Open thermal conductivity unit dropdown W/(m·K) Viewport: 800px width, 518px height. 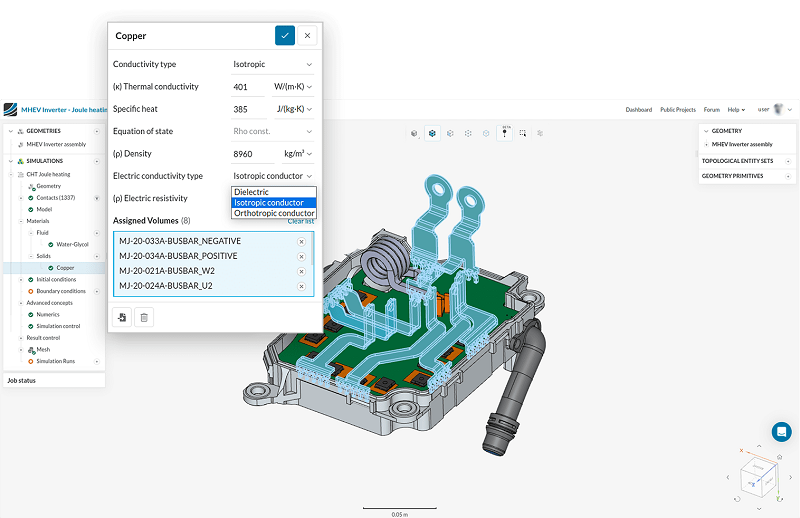pos(293,87)
